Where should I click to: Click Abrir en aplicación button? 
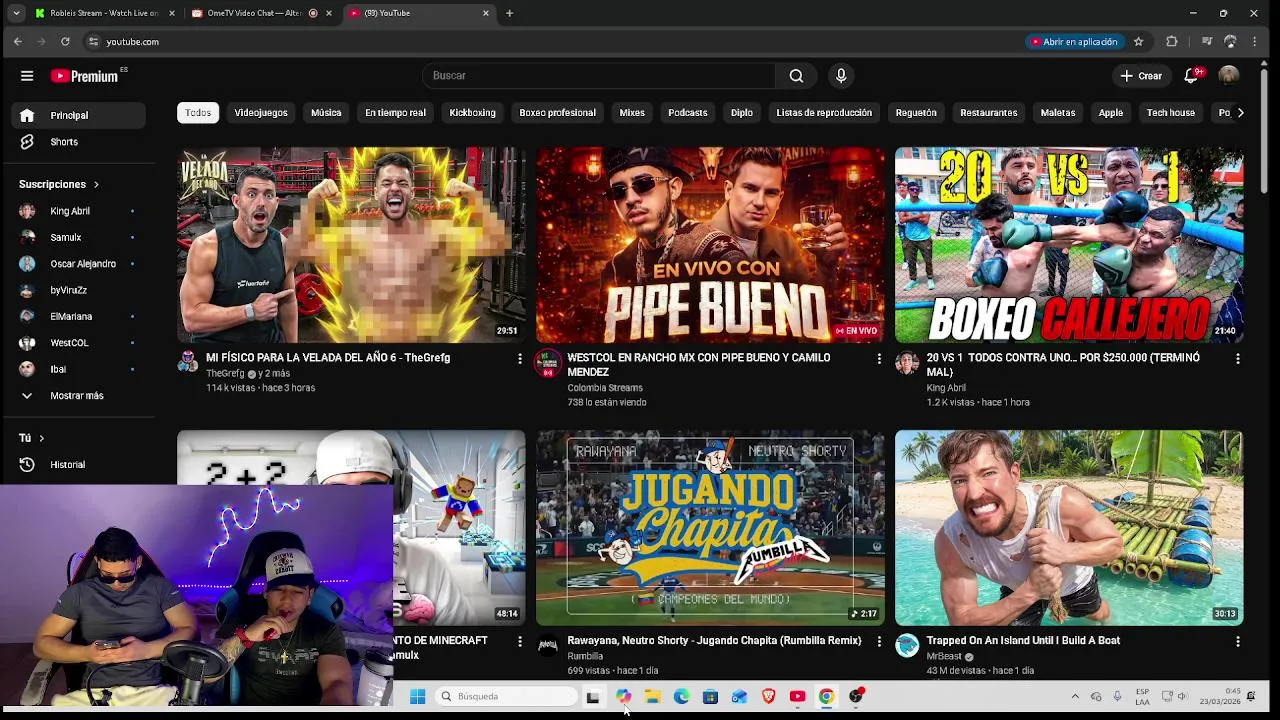click(x=1074, y=42)
